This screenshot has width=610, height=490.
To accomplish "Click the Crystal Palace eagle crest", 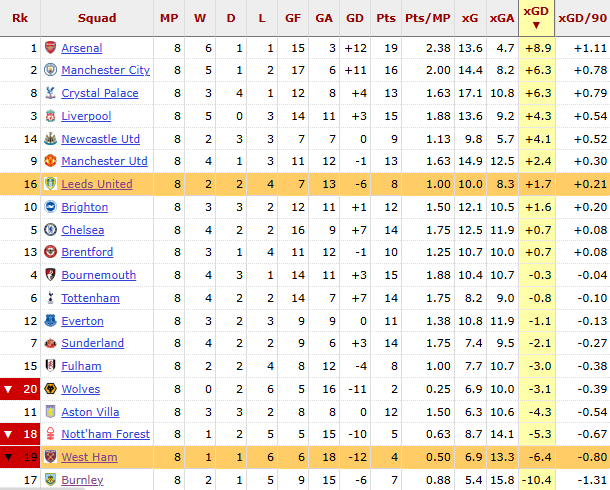I will pos(50,93).
